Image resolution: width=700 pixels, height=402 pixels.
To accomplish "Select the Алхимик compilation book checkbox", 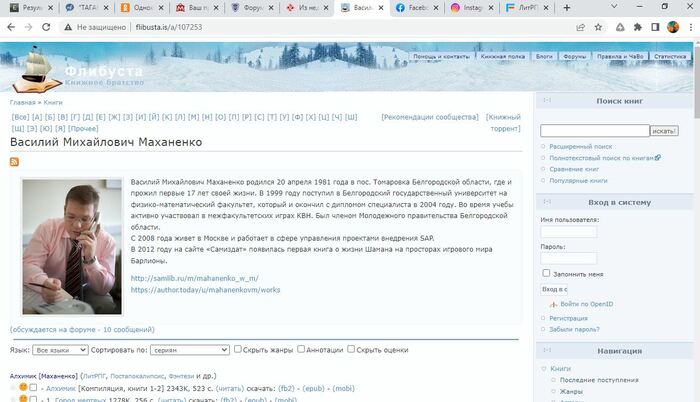I will coord(33,388).
